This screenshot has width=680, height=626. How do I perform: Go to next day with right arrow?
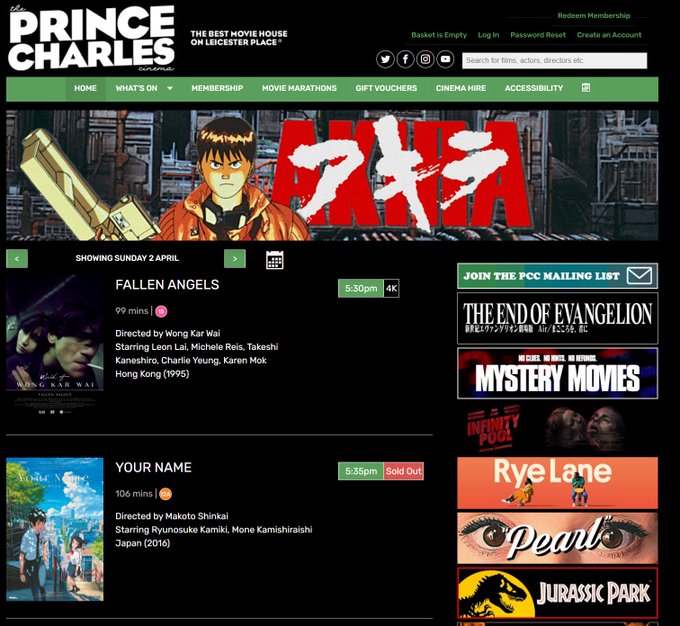point(235,259)
